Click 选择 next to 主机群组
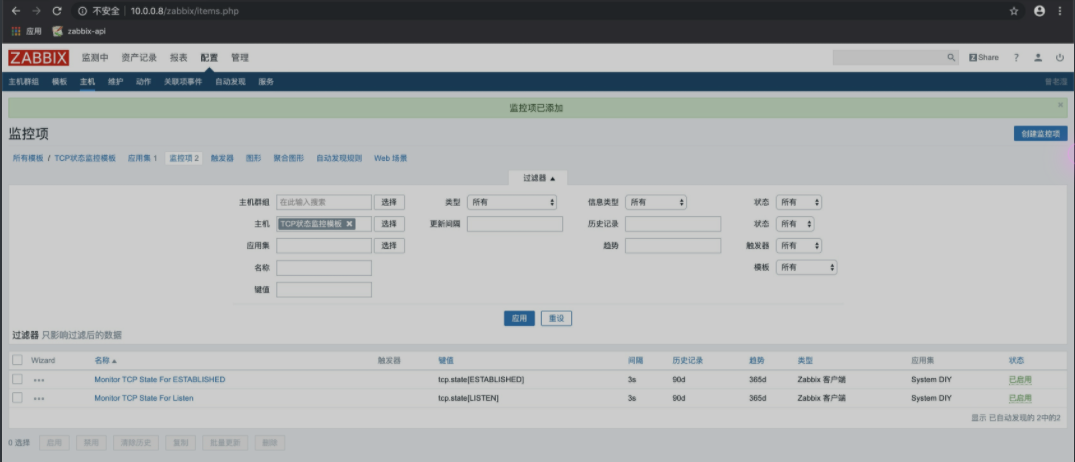Viewport: 1075px width, 462px height. click(x=389, y=202)
